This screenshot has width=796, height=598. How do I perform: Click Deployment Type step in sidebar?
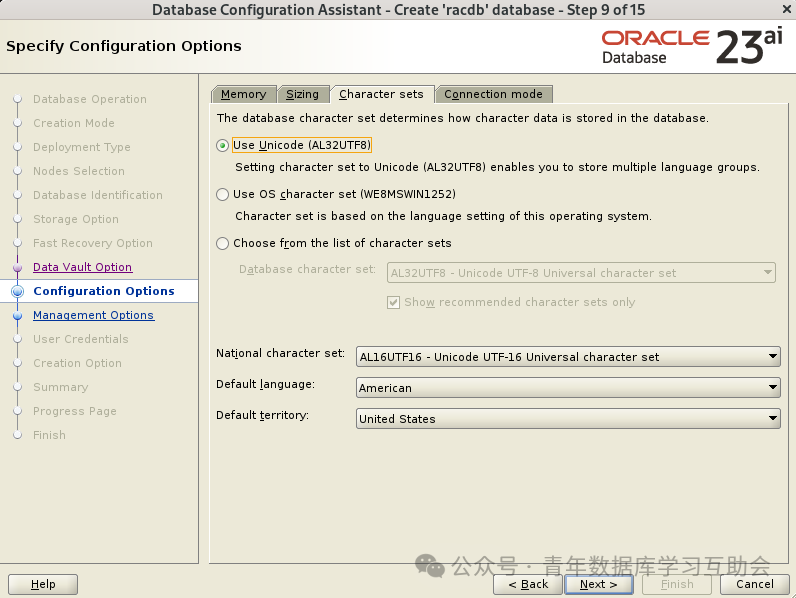82,147
